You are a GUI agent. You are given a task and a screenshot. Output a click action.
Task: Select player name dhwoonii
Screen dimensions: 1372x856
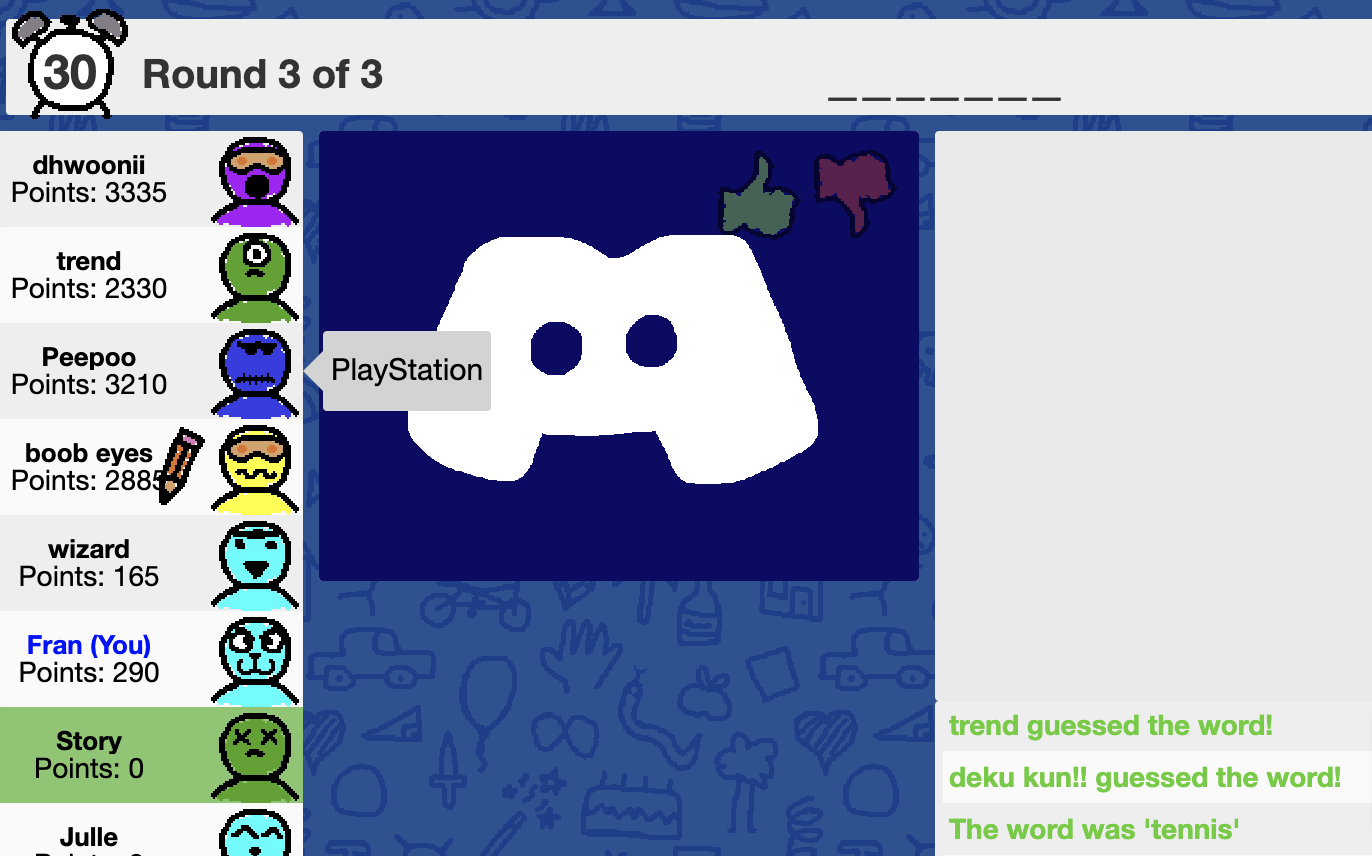click(x=89, y=165)
